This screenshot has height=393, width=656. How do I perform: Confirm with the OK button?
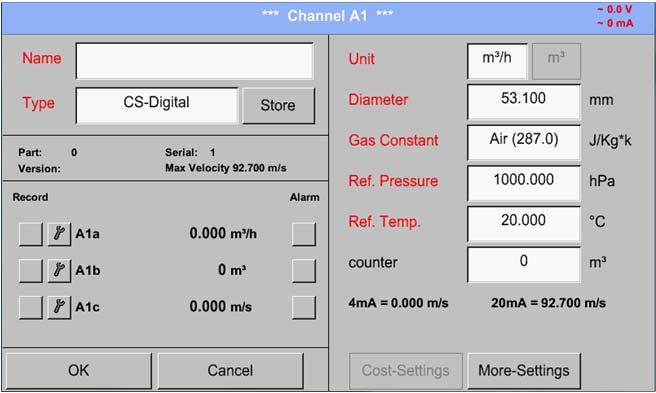tap(78, 371)
